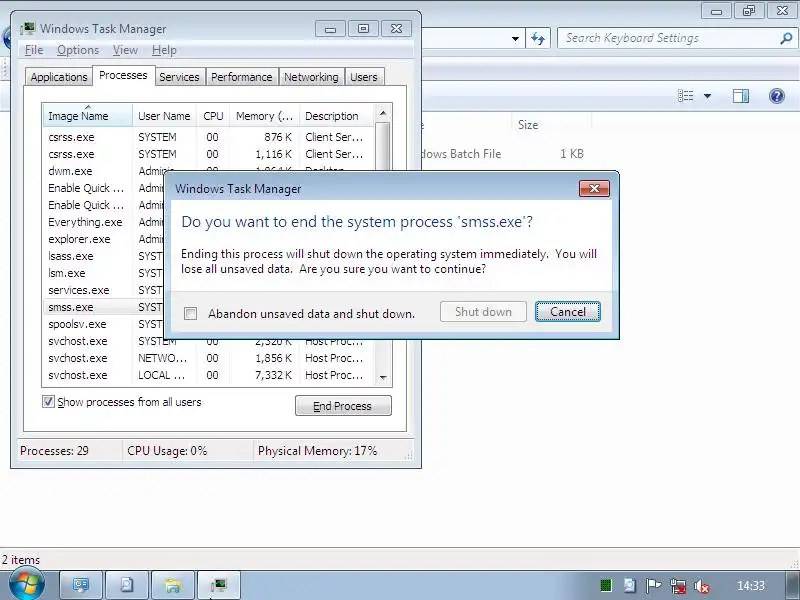Open the Windows Start orb
The image size is (800, 600).
click(x=26, y=585)
